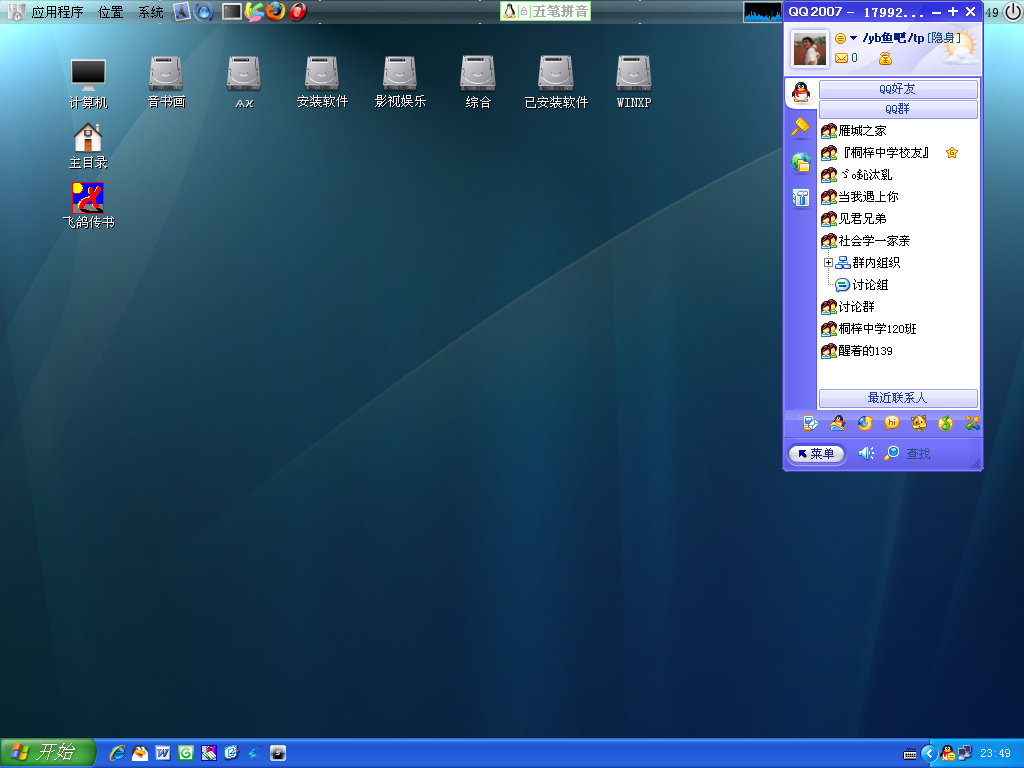The height and width of the screenshot is (768, 1024).
Task: Open the WINXP drive icon
Action: coord(633,82)
